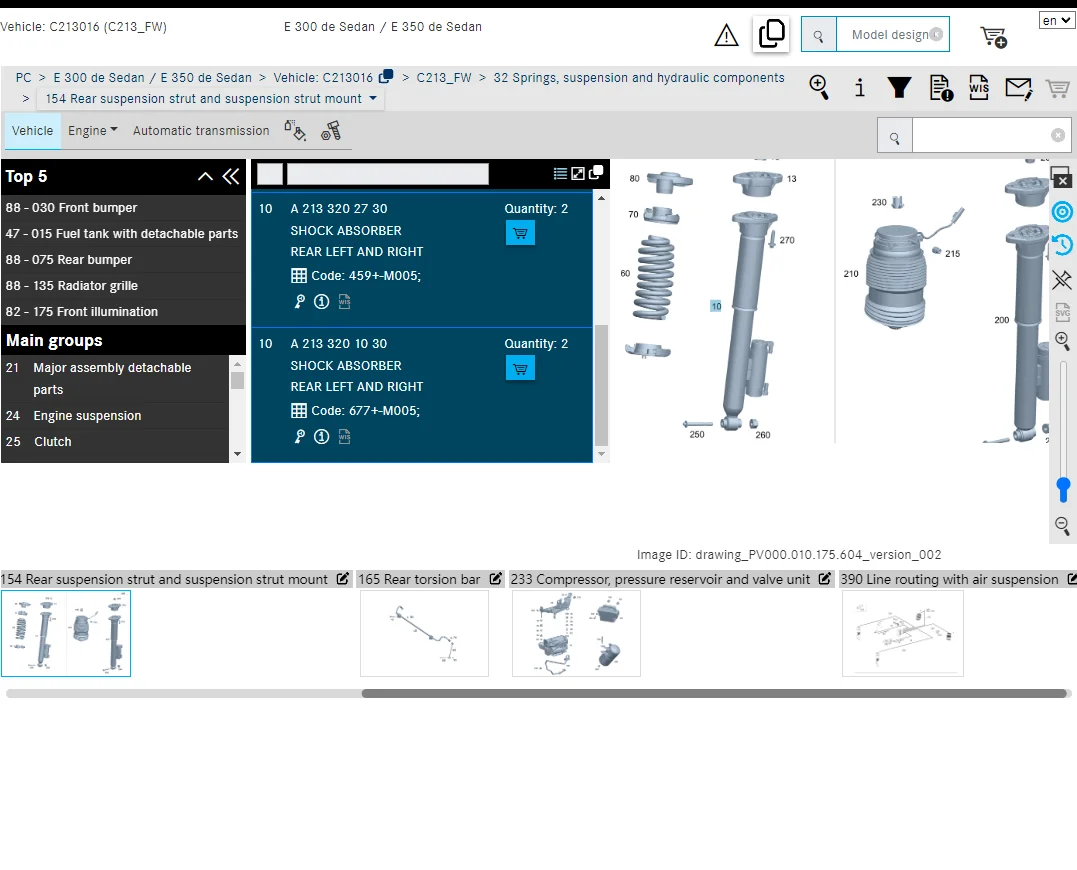Click PC breadcrumb link

point(23,78)
